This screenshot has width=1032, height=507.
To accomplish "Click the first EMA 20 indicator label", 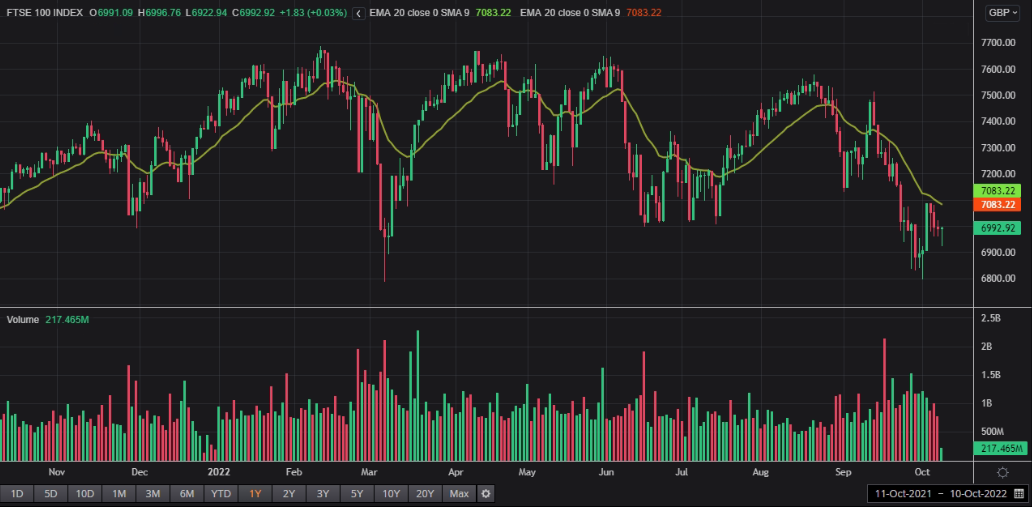I will 420,13.
